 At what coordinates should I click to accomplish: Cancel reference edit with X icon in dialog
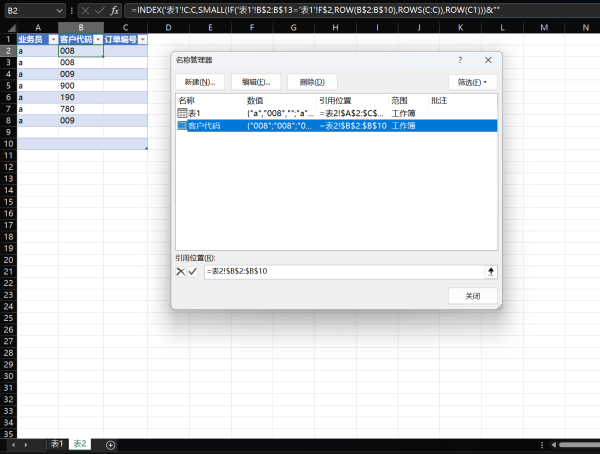181,272
